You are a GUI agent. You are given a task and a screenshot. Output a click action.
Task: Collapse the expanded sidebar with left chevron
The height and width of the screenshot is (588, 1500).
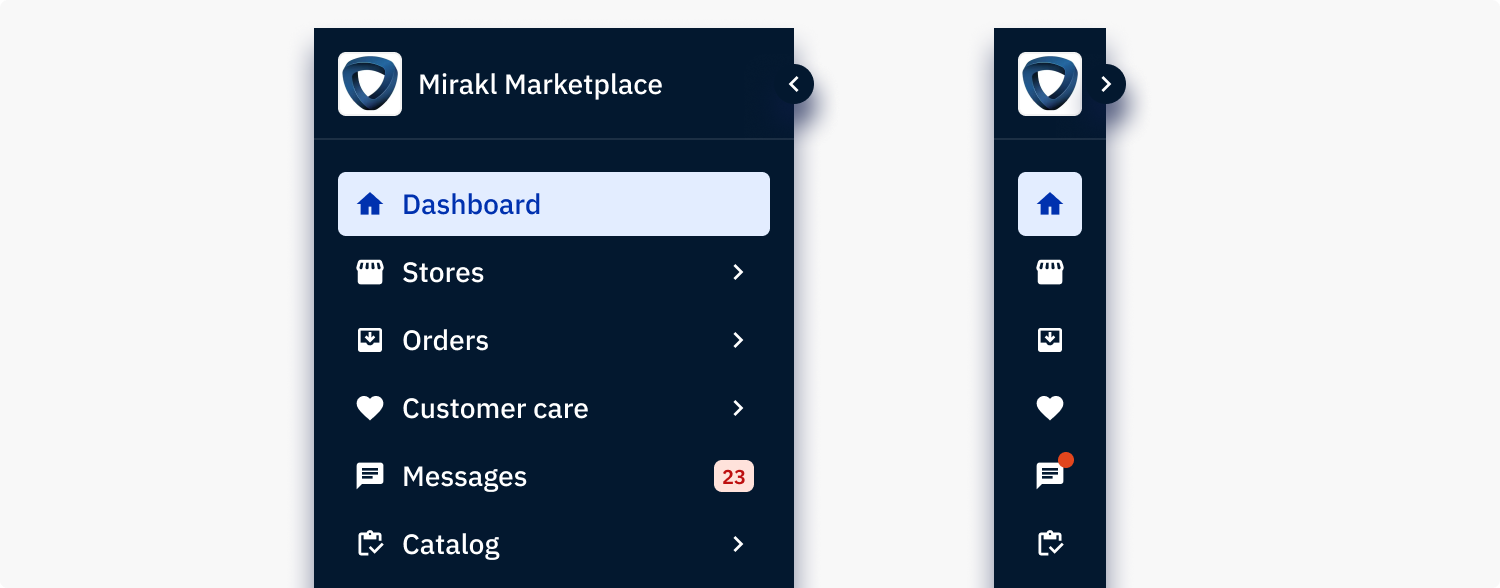point(794,84)
